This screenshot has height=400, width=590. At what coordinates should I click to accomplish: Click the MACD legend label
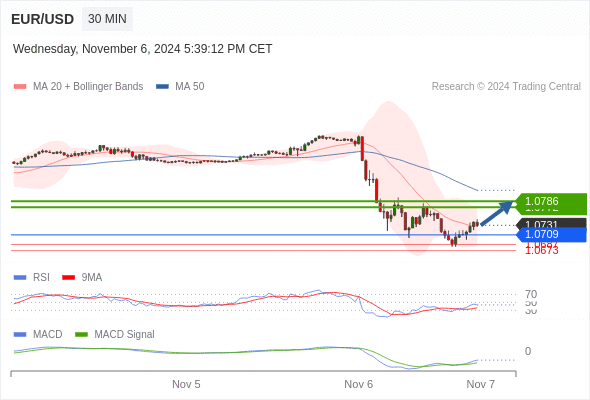48,335
